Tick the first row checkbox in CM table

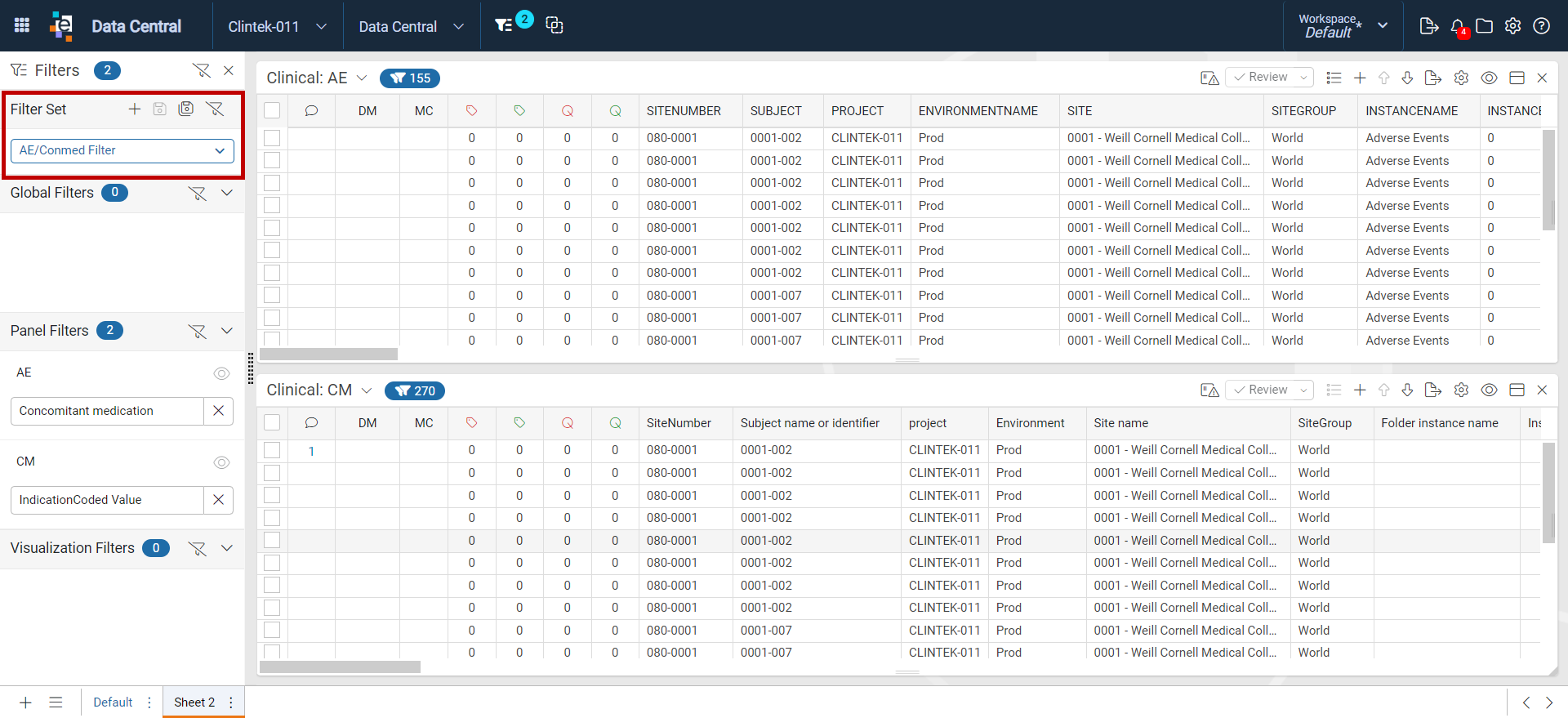tap(272, 450)
